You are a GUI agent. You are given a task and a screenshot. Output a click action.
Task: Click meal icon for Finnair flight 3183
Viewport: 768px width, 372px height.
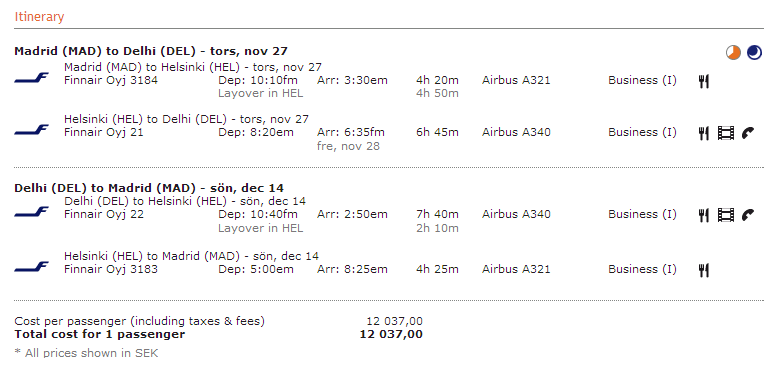(x=704, y=270)
